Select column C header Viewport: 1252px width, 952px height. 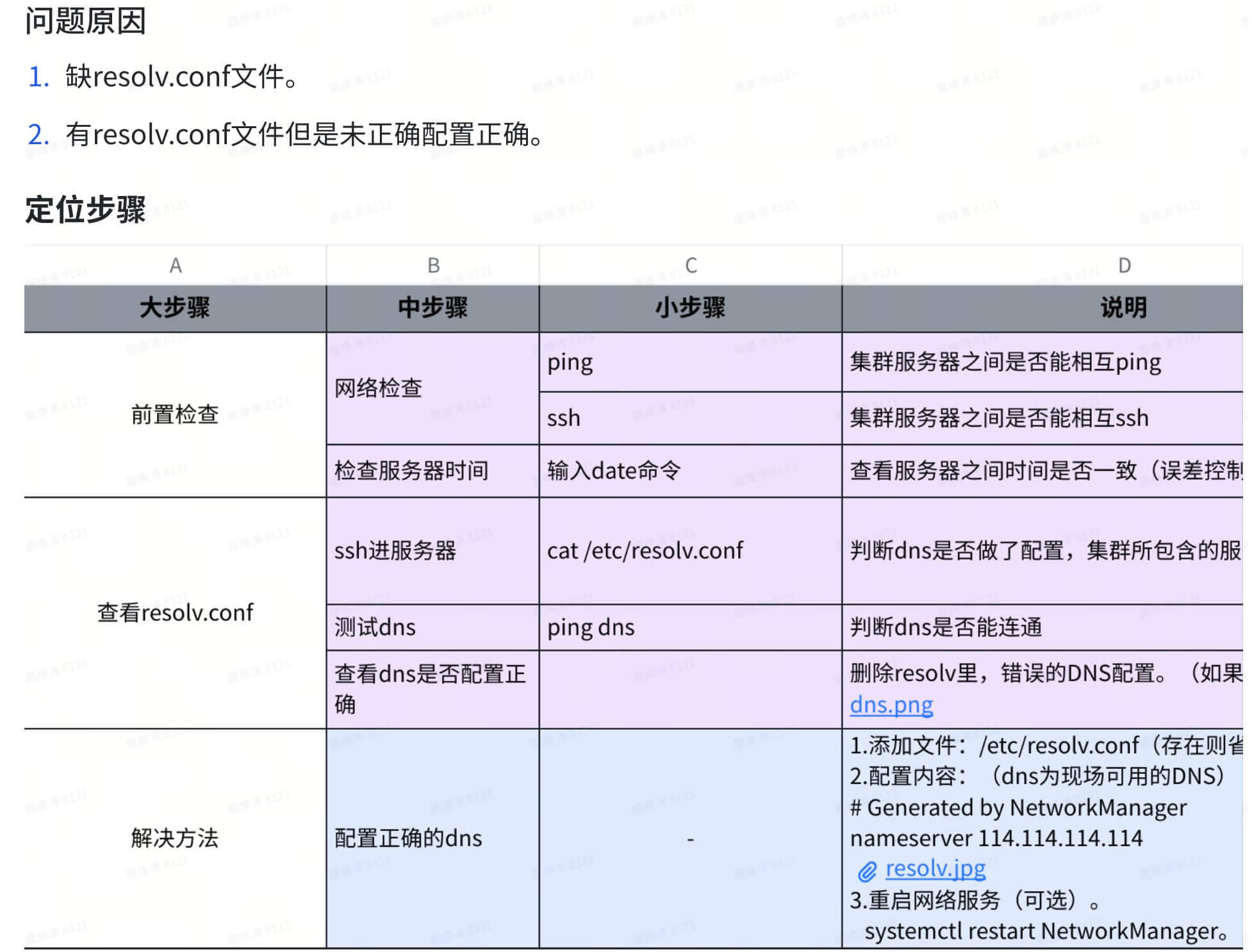pyautogui.click(x=691, y=265)
